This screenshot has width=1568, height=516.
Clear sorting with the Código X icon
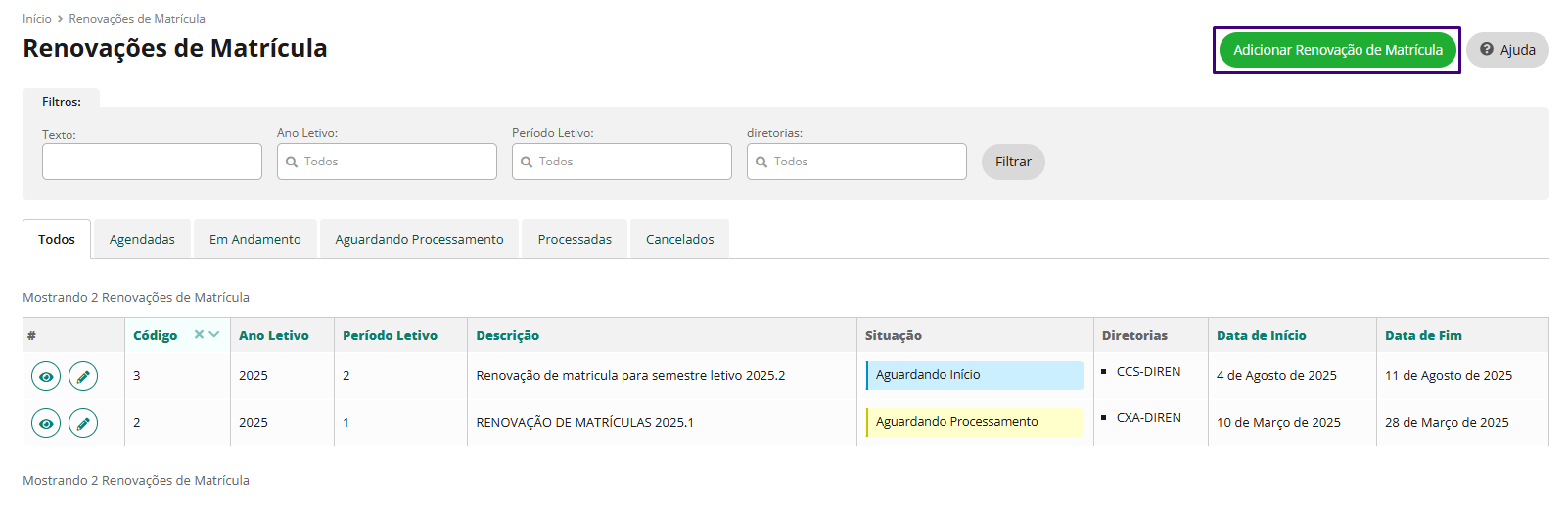point(199,335)
